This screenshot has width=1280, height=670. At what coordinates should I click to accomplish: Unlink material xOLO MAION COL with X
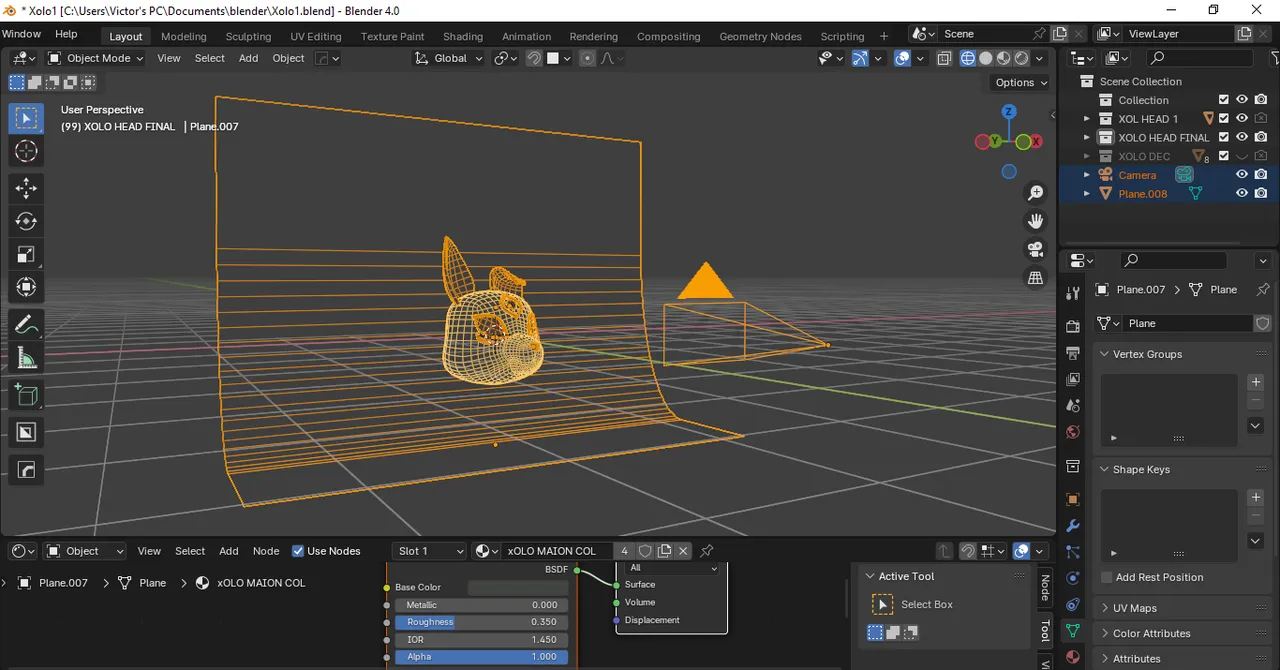[683, 551]
